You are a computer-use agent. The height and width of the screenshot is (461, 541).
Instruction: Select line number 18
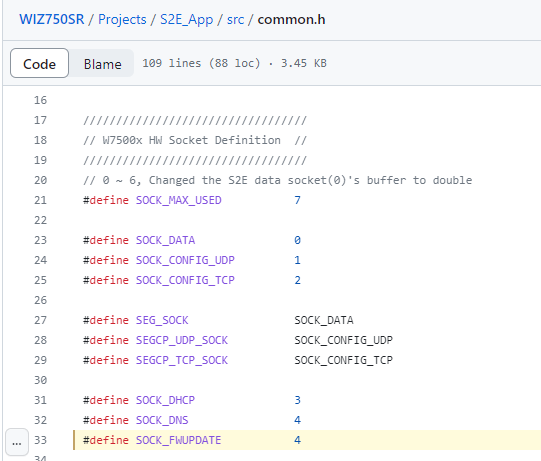click(40, 140)
